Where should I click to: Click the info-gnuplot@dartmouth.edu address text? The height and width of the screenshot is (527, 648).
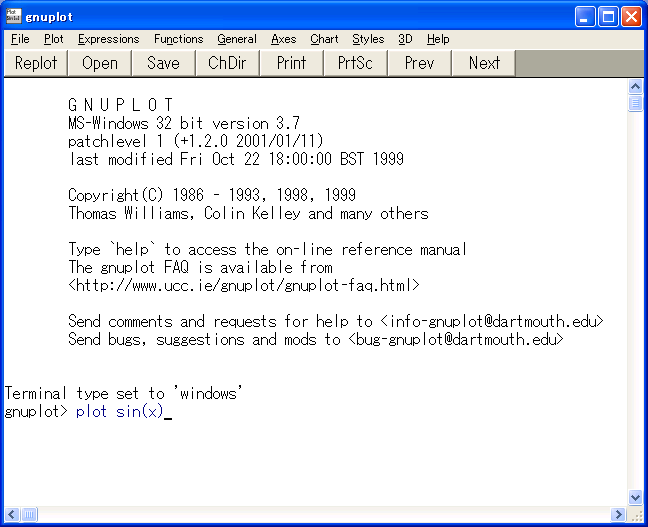pos(492,321)
